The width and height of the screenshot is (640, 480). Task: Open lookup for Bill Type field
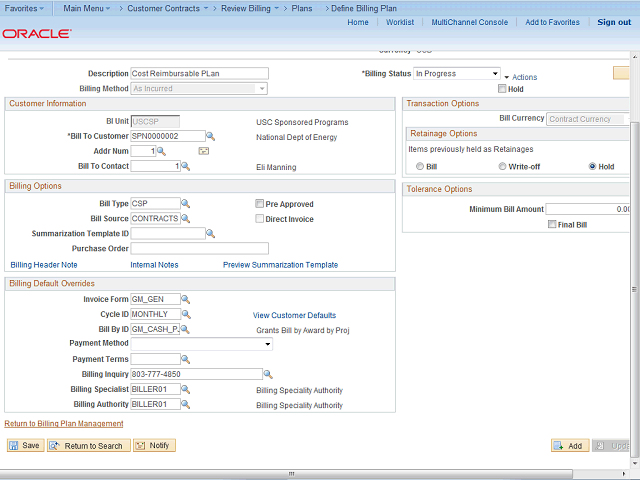[186, 204]
